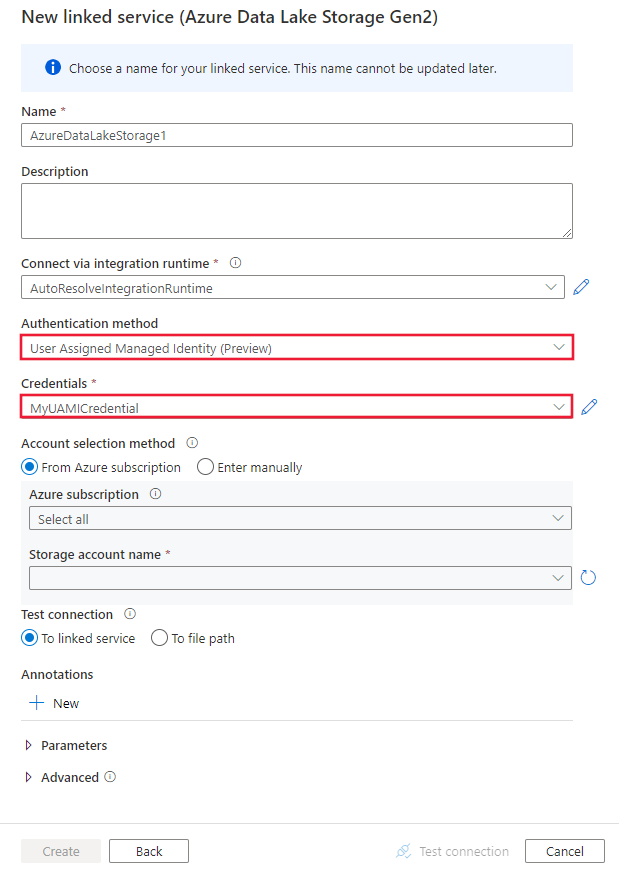The width and height of the screenshot is (619, 875).
Task: Edit the AutoResolveIntegrationRuntime via pencil icon
Action: pyautogui.click(x=581, y=287)
